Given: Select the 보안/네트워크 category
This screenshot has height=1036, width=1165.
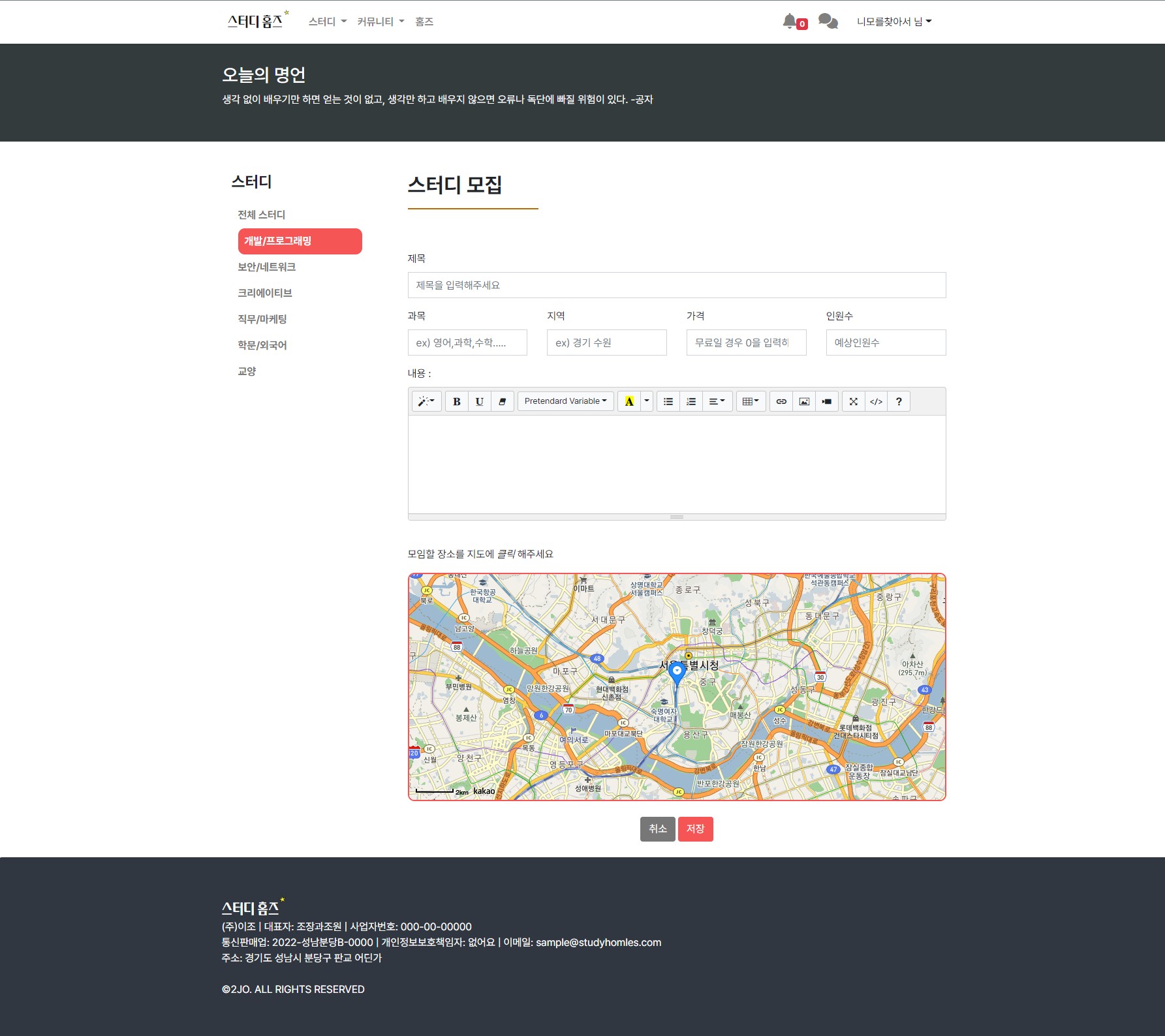Looking at the screenshot, I should point(267,267).
